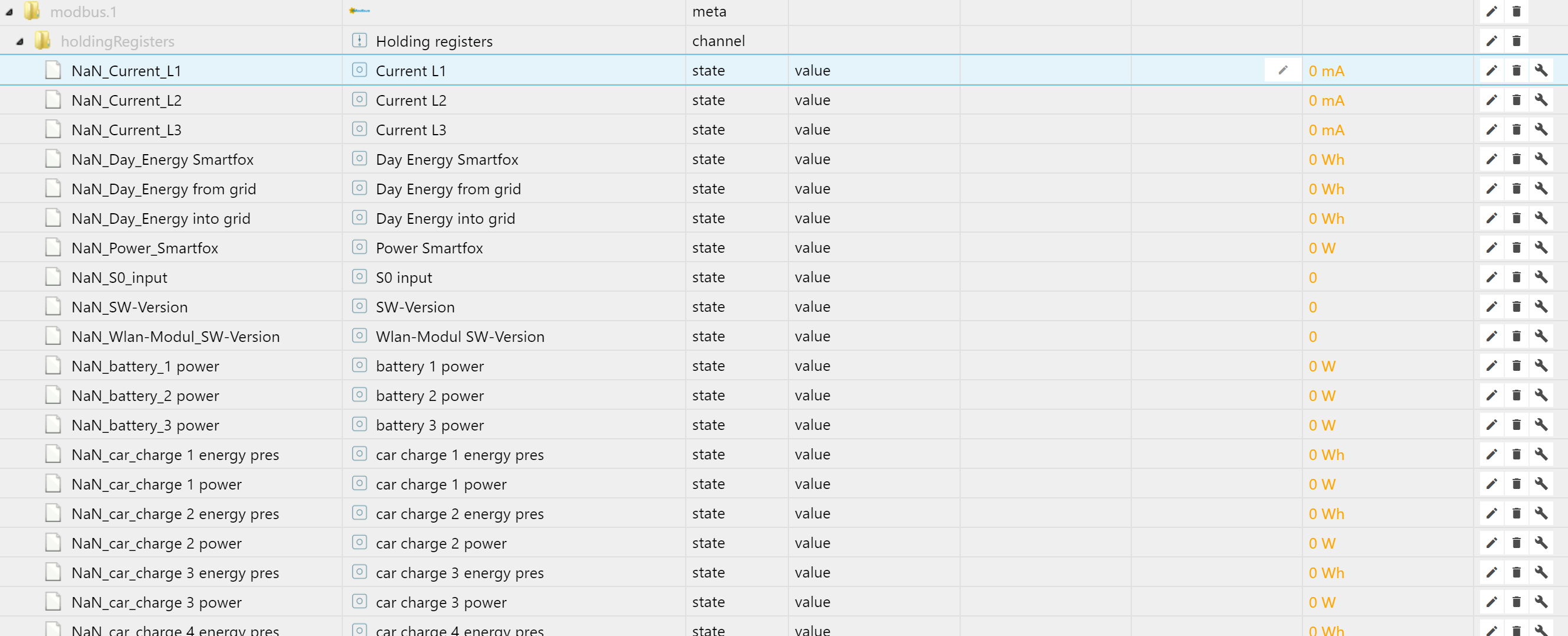This screenshot has height=636, width=1568.
Task: Select NaN_Wlan-Modul_SW-Version entry
Action: click(175, 336)
